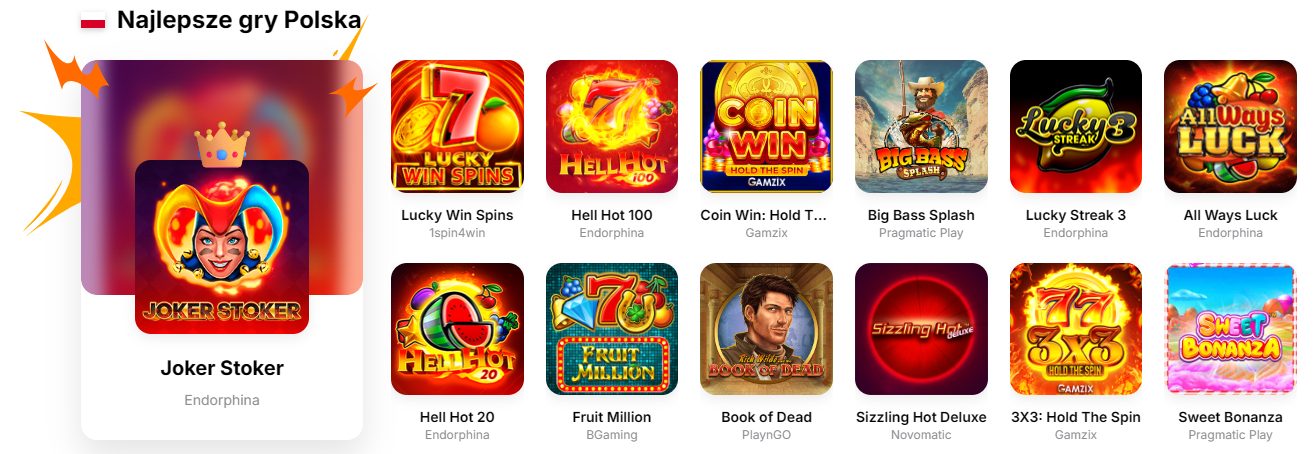Open the Lucky Win Spins game icon
Viewport: 1315px width, 454px height.
click(x=457, y=126)
